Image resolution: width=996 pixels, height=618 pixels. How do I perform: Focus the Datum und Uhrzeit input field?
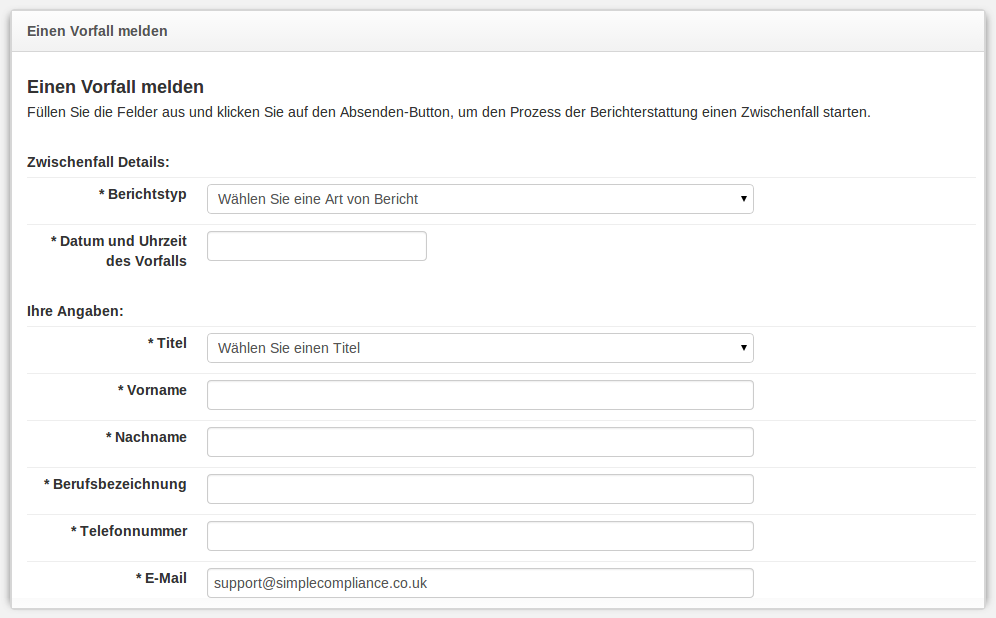(x=316, y=246)
